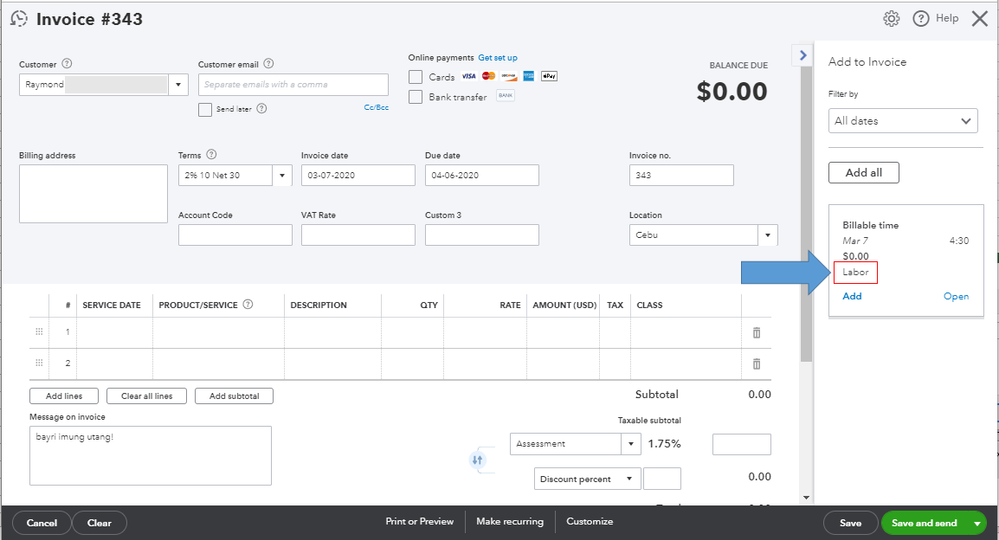Open the invoice history clock icon
This screenshot has width=999, height=540.
tap(19, 18)
